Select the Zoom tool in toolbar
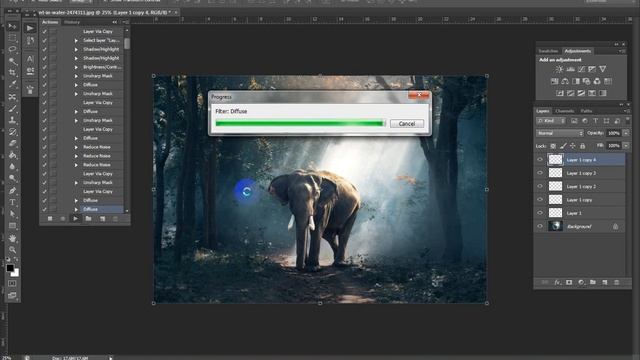 point(12,249)
